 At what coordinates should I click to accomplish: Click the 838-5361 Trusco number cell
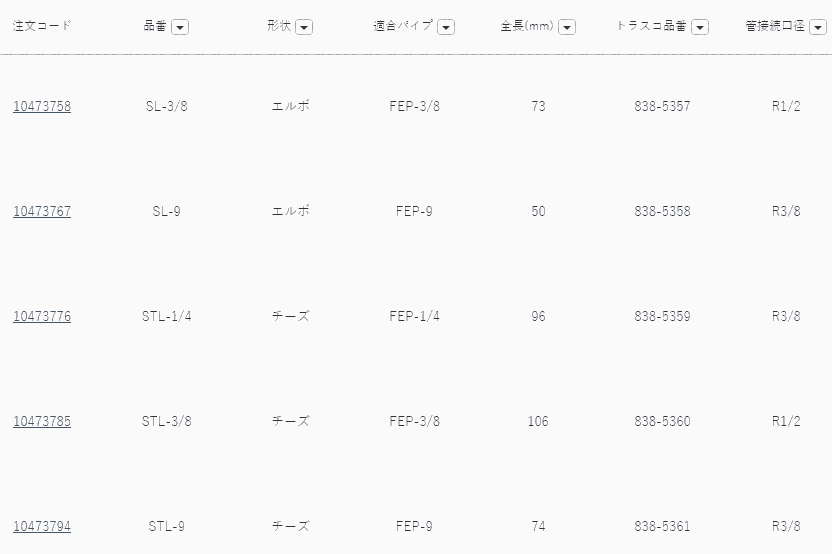coord(662,526)
